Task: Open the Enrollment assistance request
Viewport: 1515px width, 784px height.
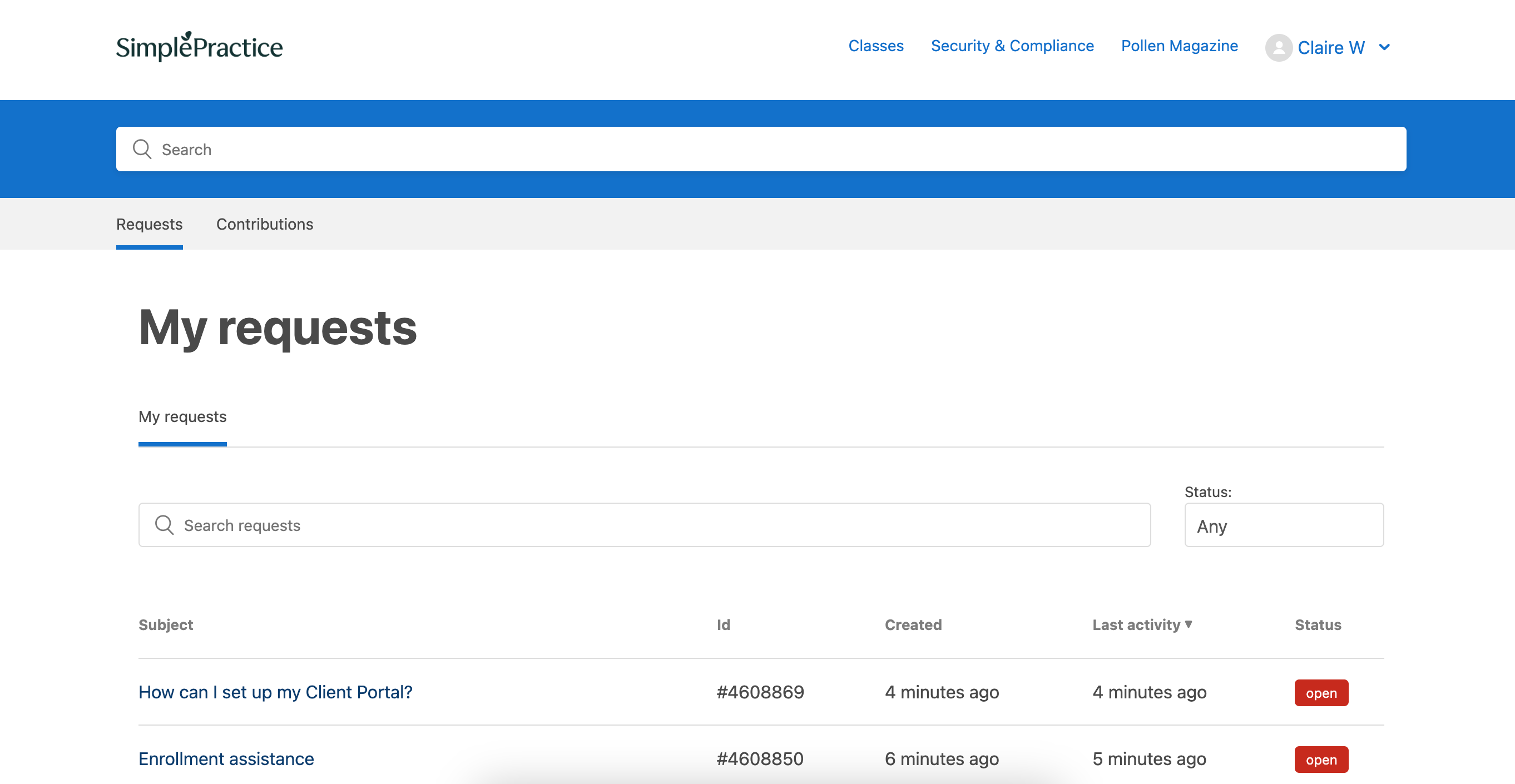Action: 226,759
